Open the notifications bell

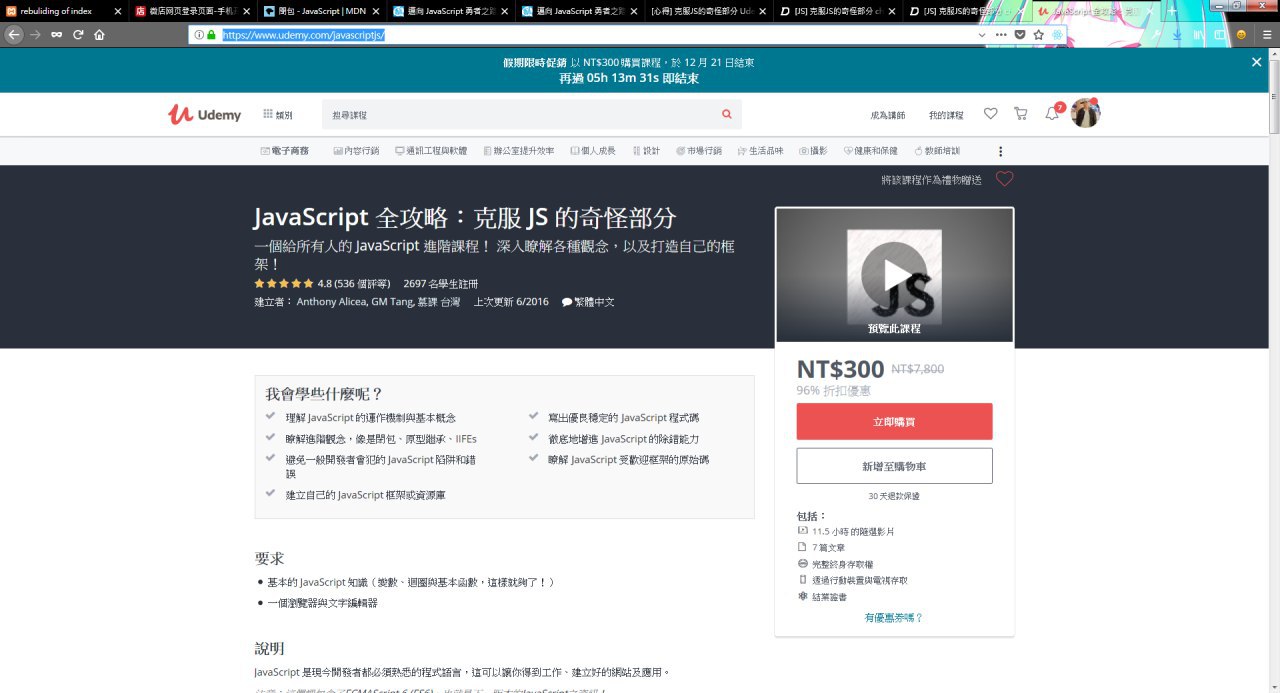(x=1051, y=114)
